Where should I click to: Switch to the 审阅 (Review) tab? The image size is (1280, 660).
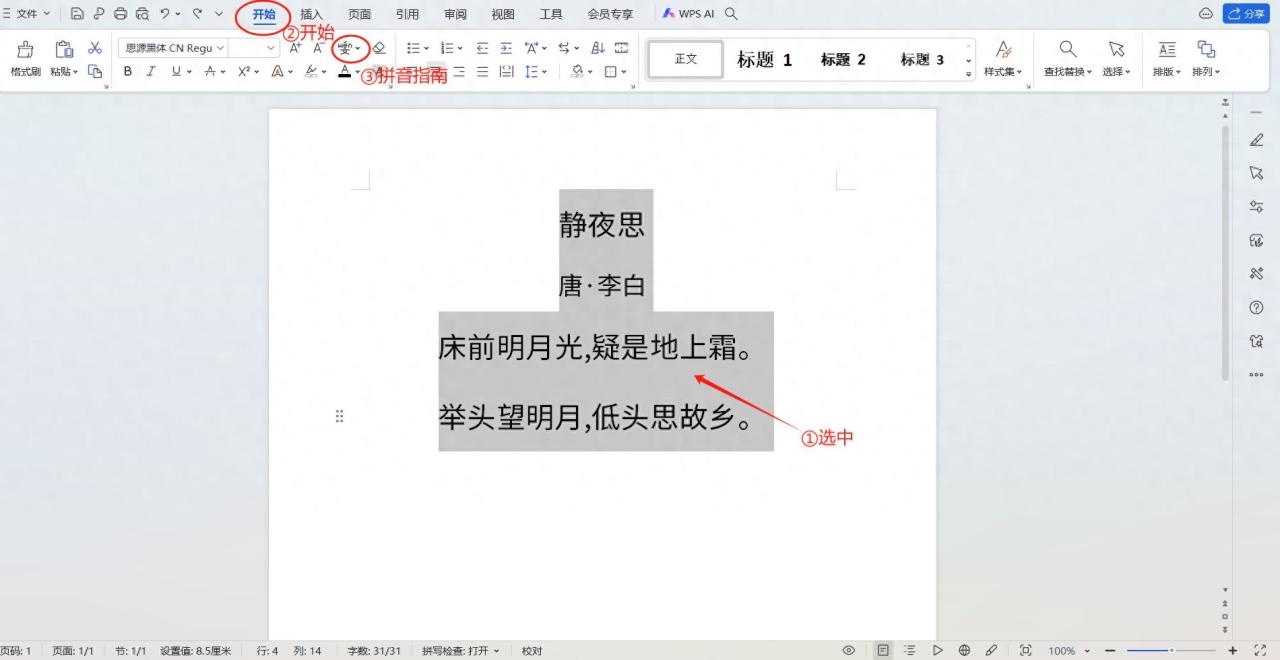[x=455, y=14]
